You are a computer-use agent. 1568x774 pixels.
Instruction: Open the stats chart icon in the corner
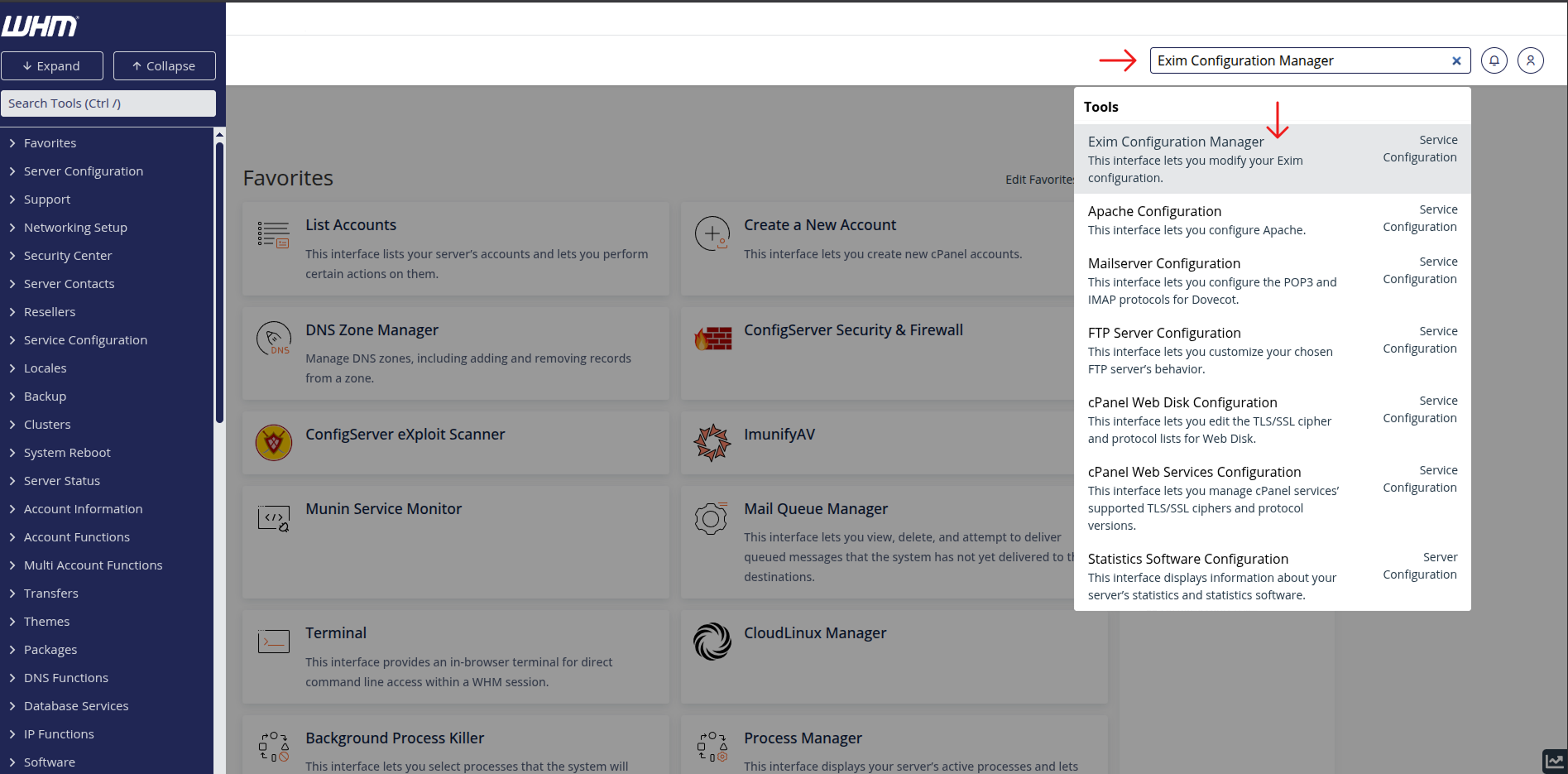click(x=1555, y=762)
